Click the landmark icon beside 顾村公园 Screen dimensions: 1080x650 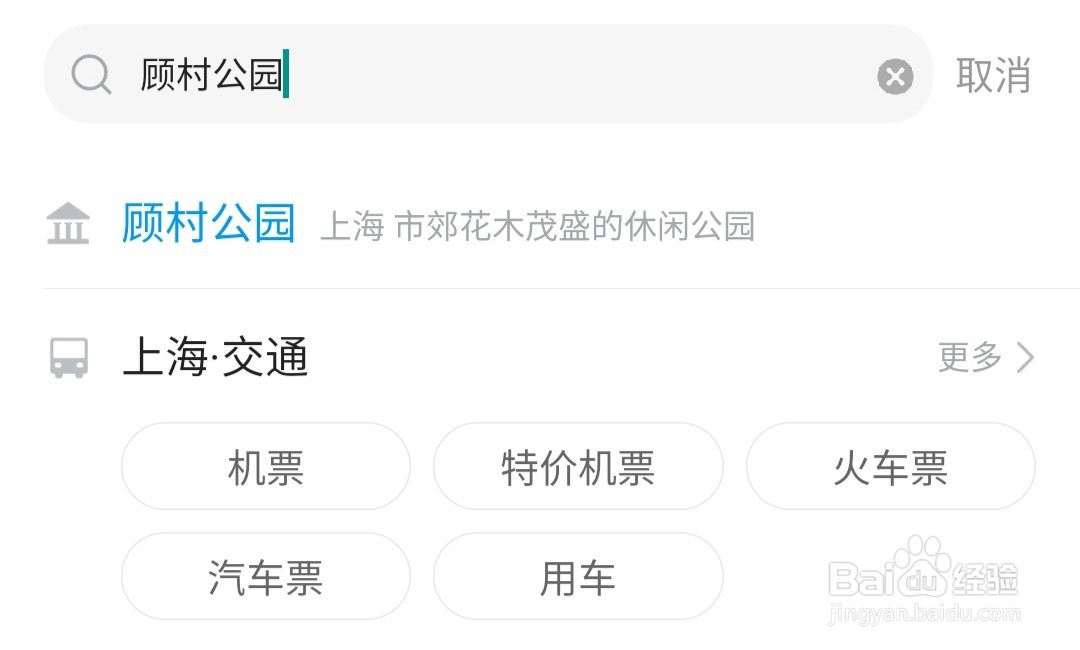pyautogui.click(x=67, y=225)
